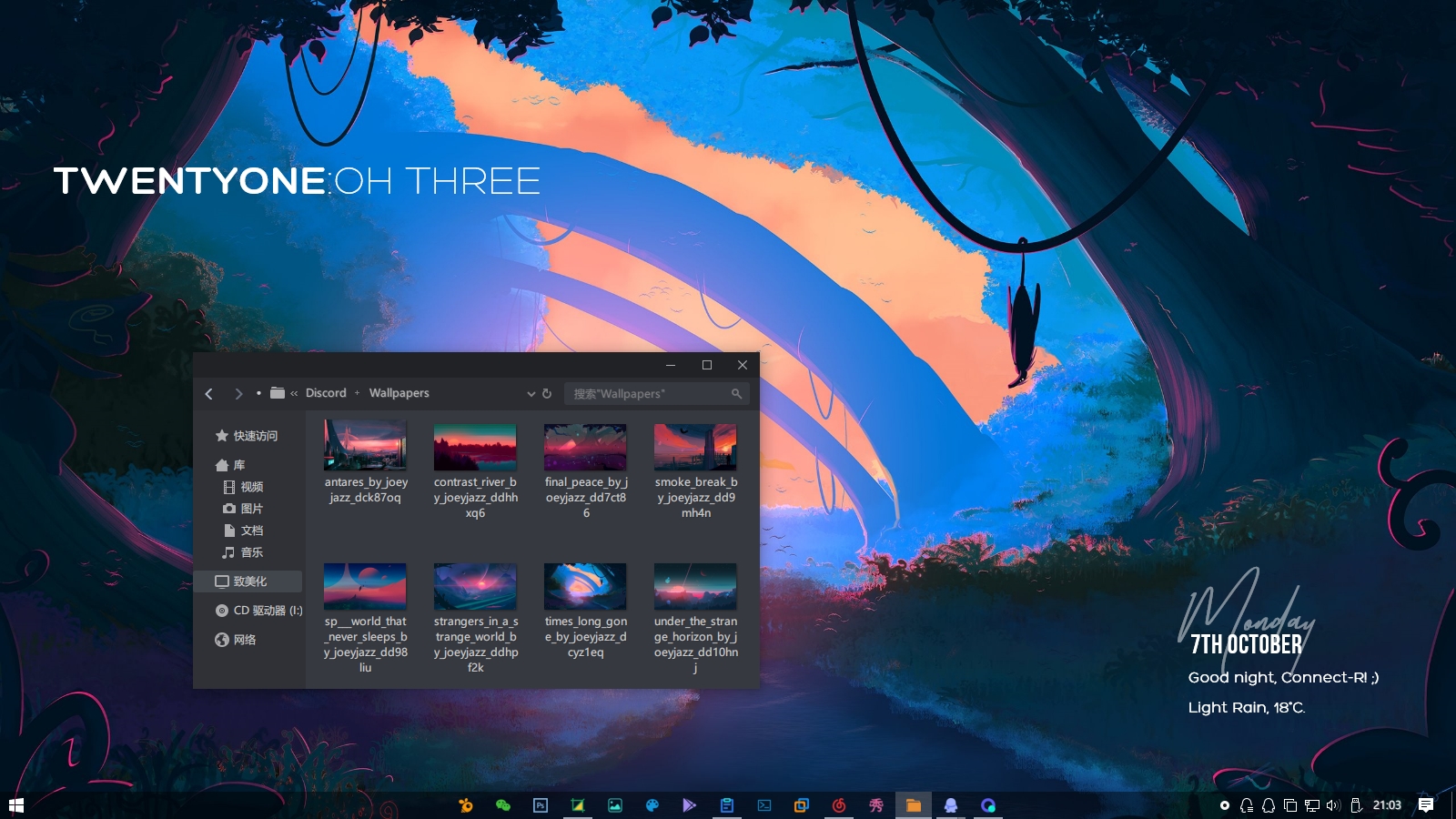
Task: Select 库 in the navigation pane
Action: coord(231,465)
